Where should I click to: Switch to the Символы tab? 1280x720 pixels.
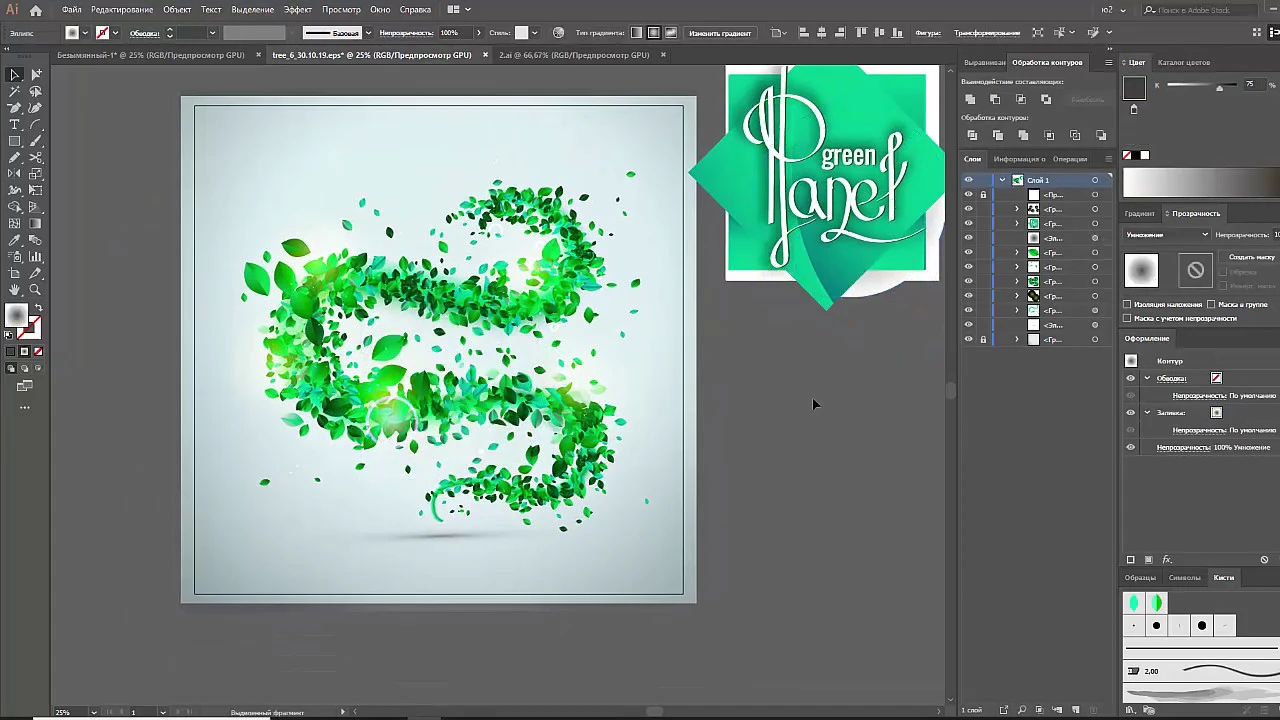1185,577
